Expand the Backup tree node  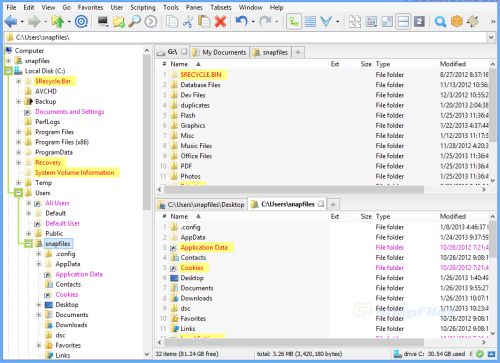pyautogui.click(x=19, y=101)
